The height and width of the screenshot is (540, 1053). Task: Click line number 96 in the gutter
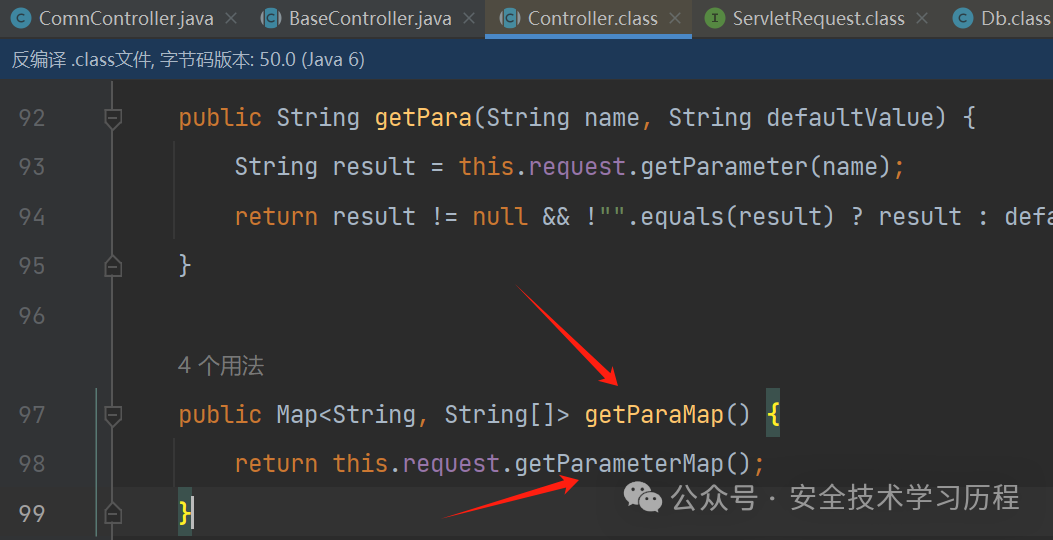tap(32, 316)
